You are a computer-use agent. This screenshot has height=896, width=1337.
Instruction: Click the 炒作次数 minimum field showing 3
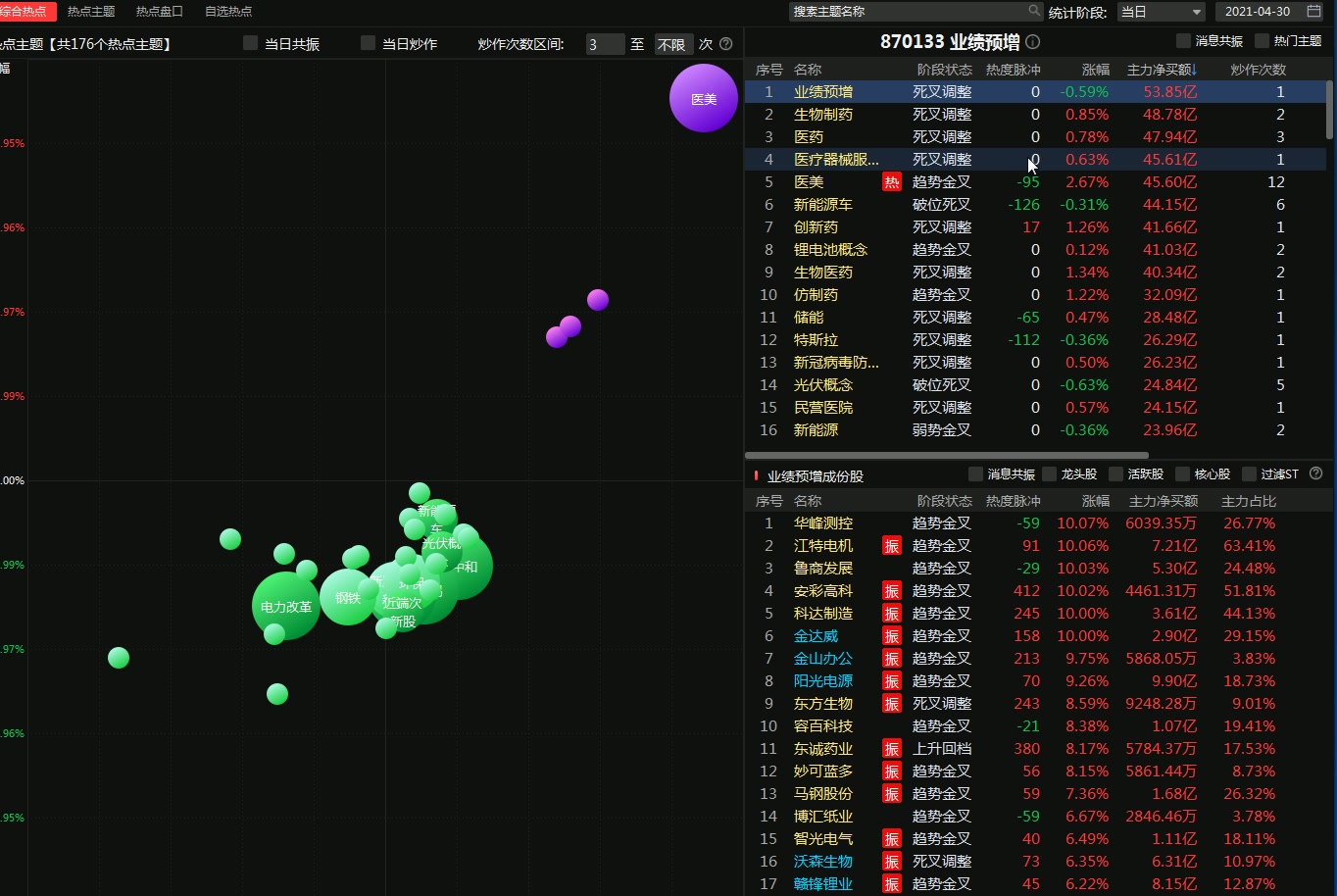pyautogui.click(x=605, y=44)
